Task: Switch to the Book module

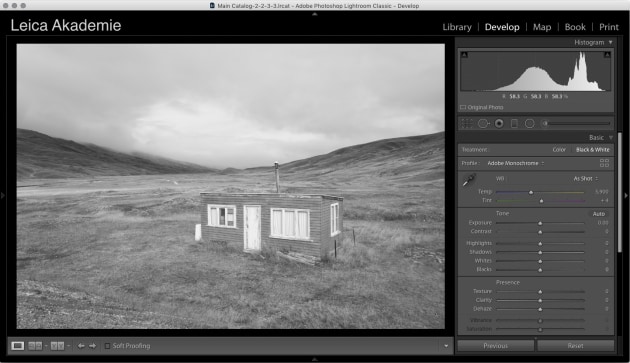Action: coord(575,27)
